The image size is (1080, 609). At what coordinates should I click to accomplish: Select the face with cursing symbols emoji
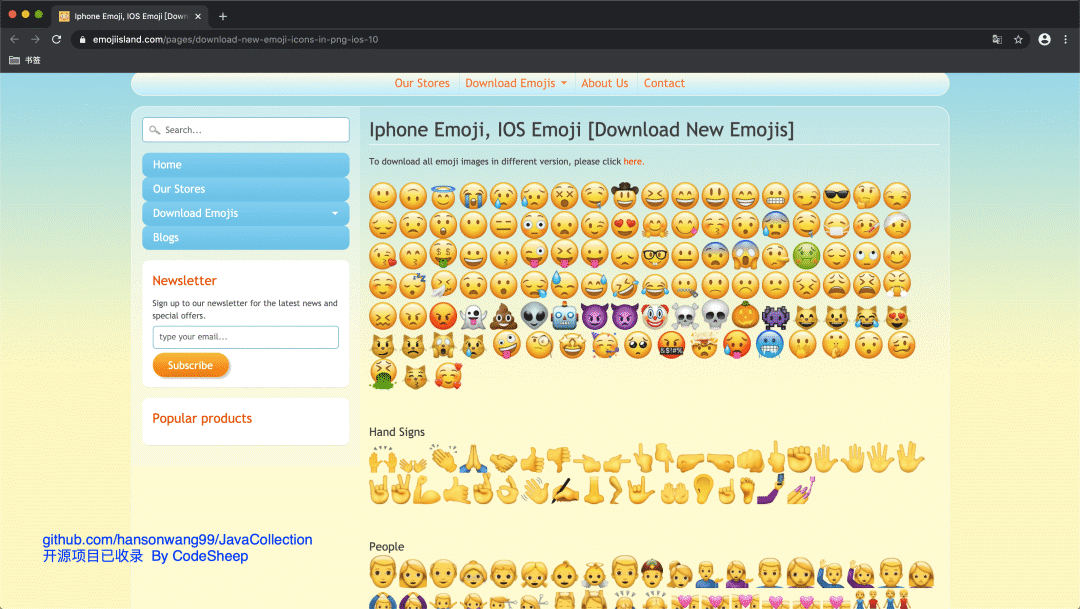click(671, 345)
